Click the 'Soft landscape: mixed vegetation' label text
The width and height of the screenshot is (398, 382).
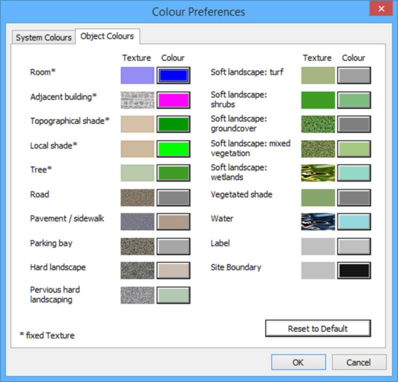[251, 148]
